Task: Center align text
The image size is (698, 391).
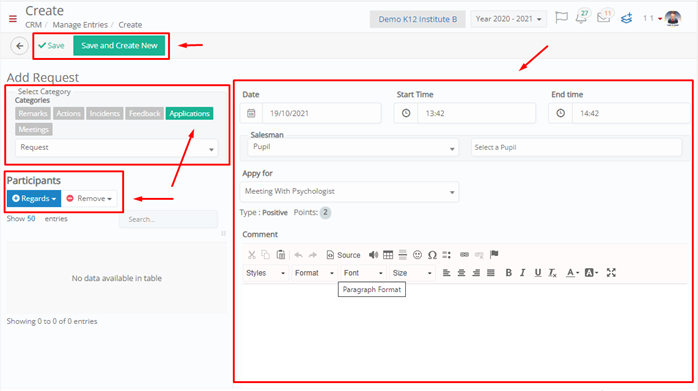Action: coord(461,273)
